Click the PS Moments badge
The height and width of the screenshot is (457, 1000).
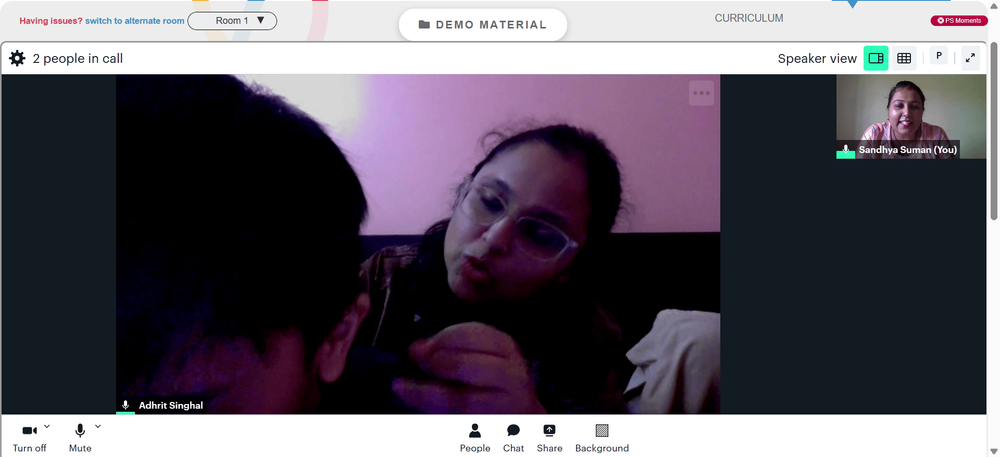tap(959, 20)
